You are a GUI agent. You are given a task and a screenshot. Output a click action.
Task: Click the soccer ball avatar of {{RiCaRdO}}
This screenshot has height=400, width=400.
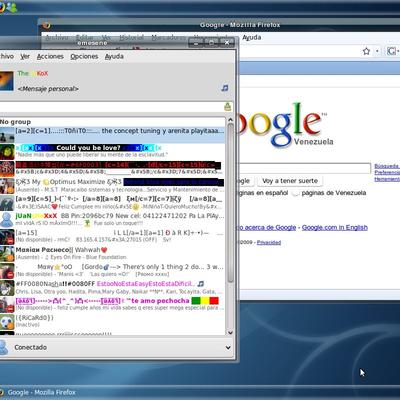pos(7,321)
